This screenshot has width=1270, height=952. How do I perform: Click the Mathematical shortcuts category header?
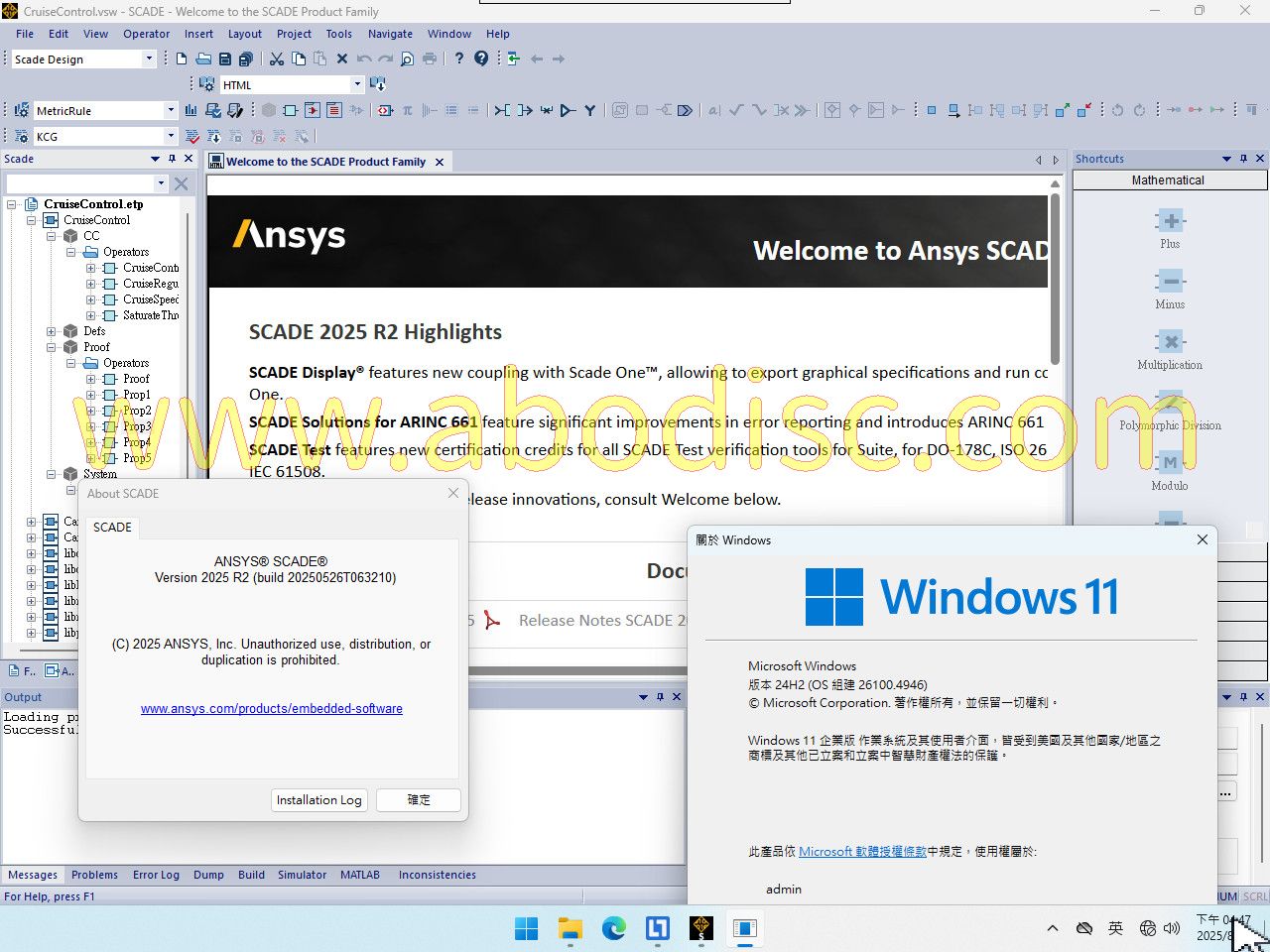tap(1169, 180)
